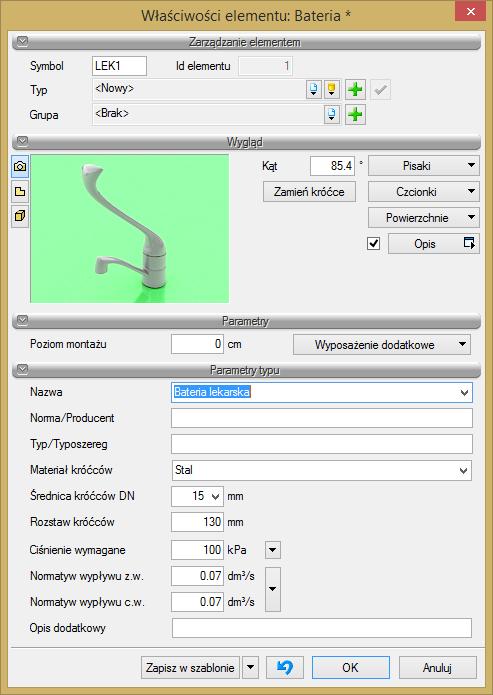This screenshot has height=695, width=493.
Task: Confirm with the OK button
Action: [x=351, y=668]
